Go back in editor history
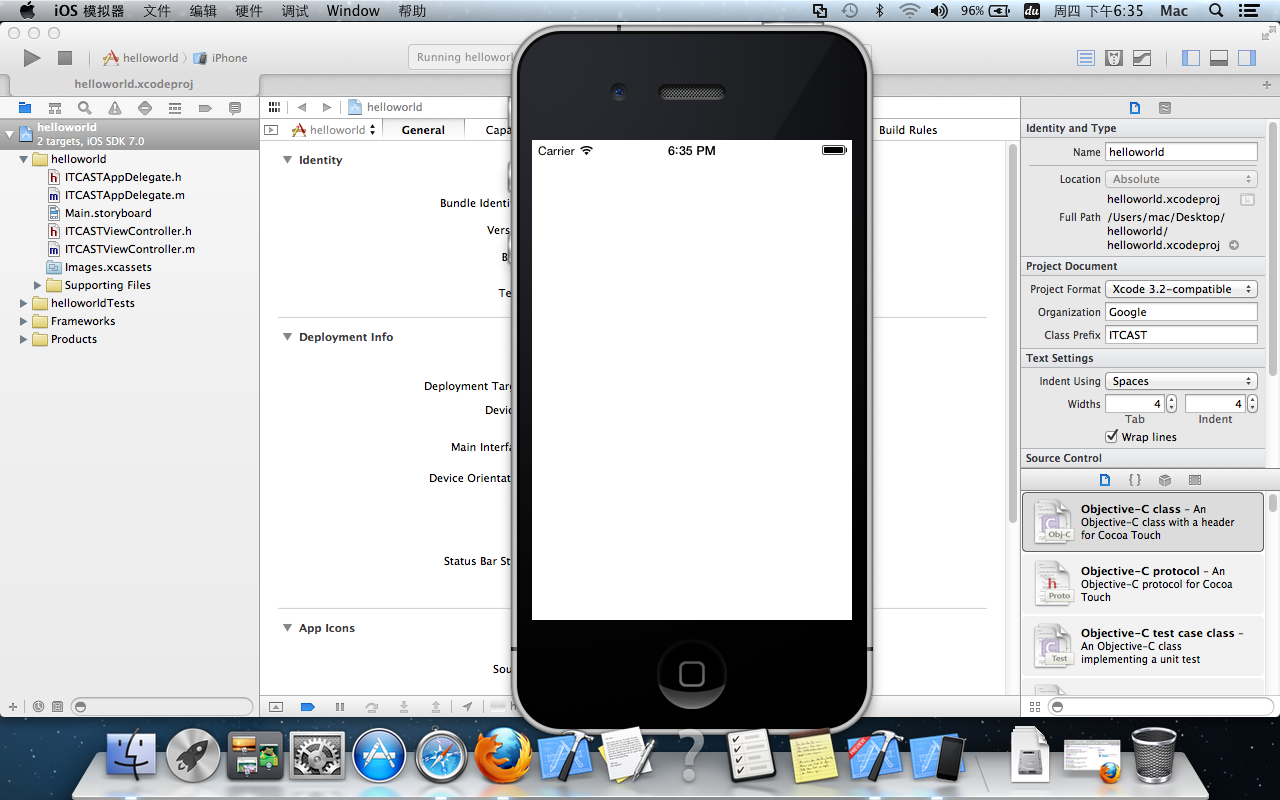The width and height of the screenshot is (1280, 800). click(302, 107)
